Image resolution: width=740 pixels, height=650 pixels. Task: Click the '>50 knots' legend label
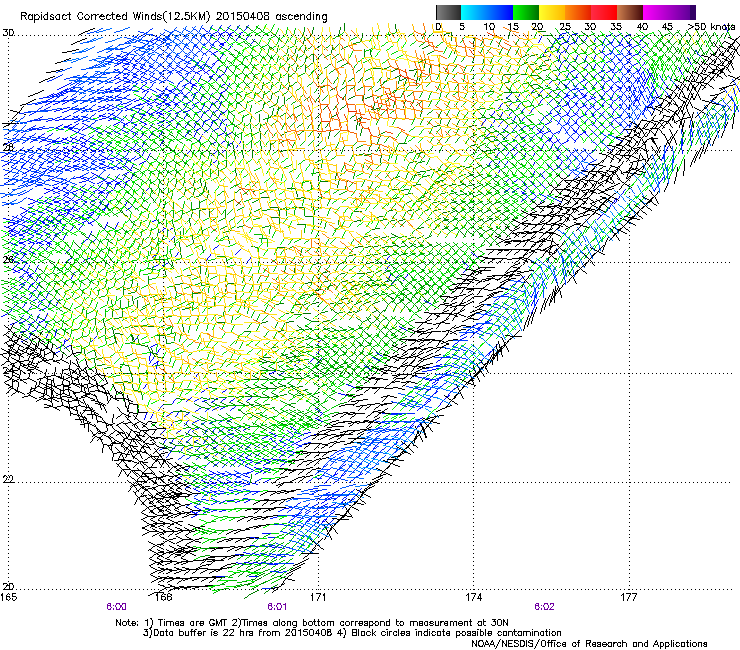(x=711, y=26)
